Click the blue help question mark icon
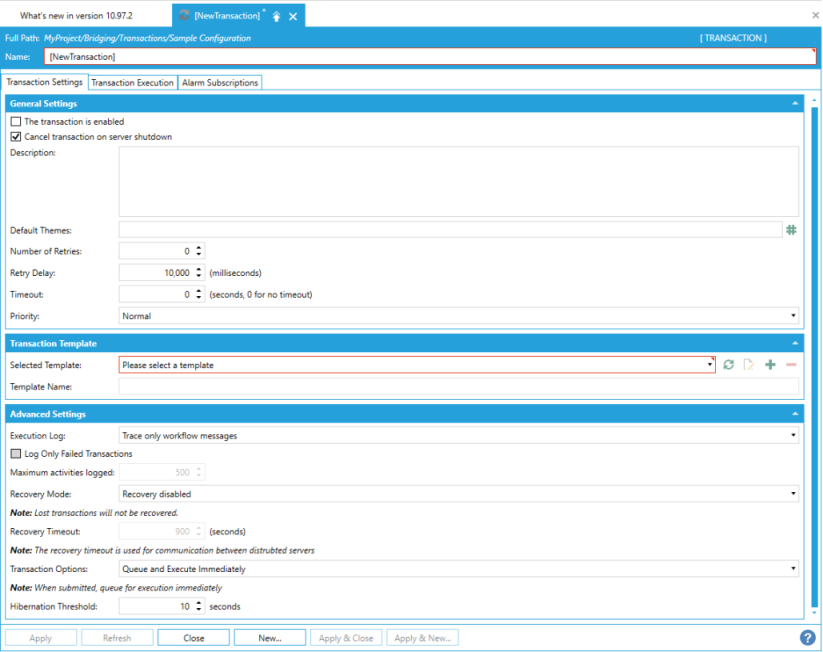This screenshot has height=652, width=823. click(807, 637)
